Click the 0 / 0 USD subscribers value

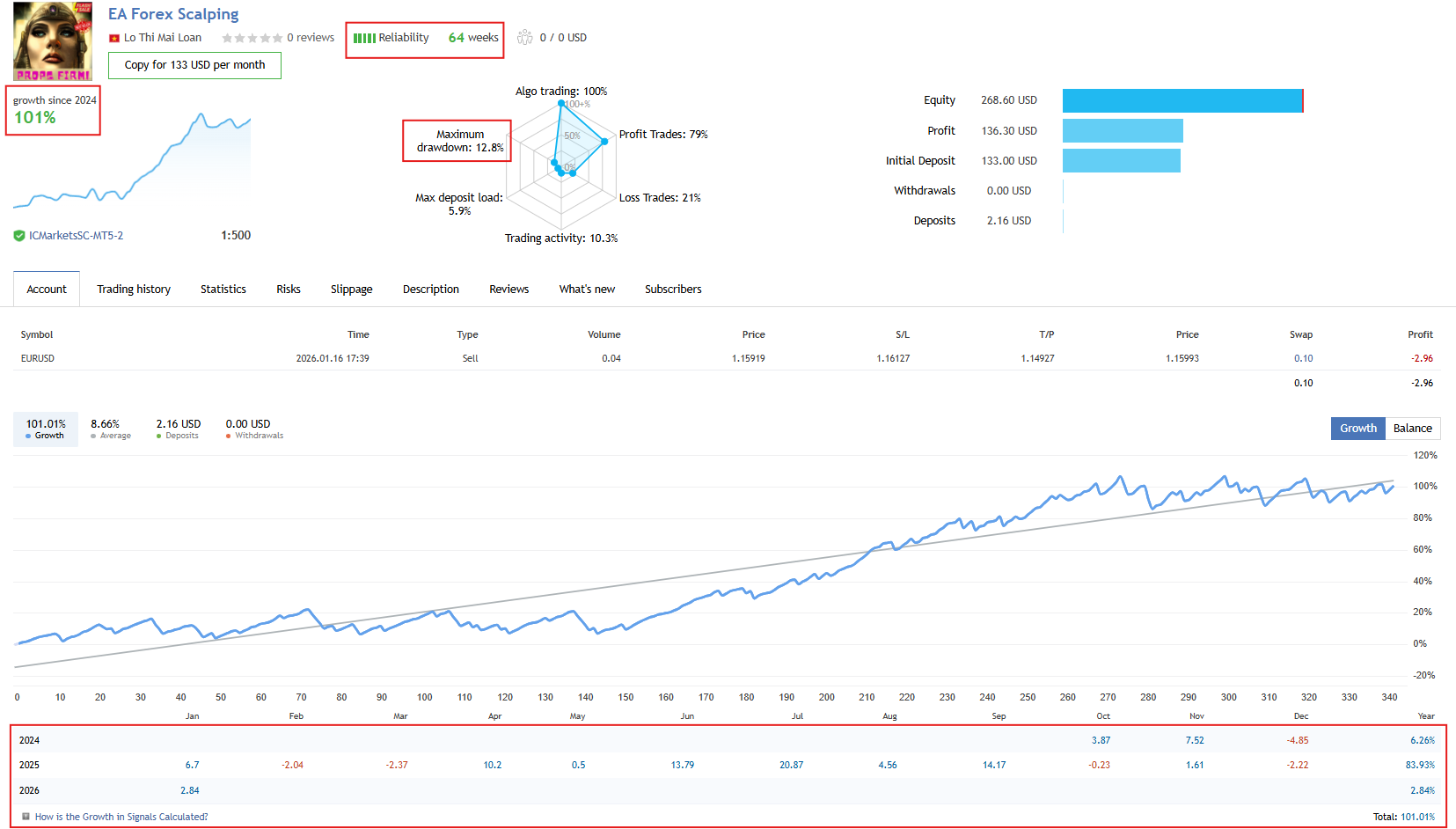click(x=563, y=38)
